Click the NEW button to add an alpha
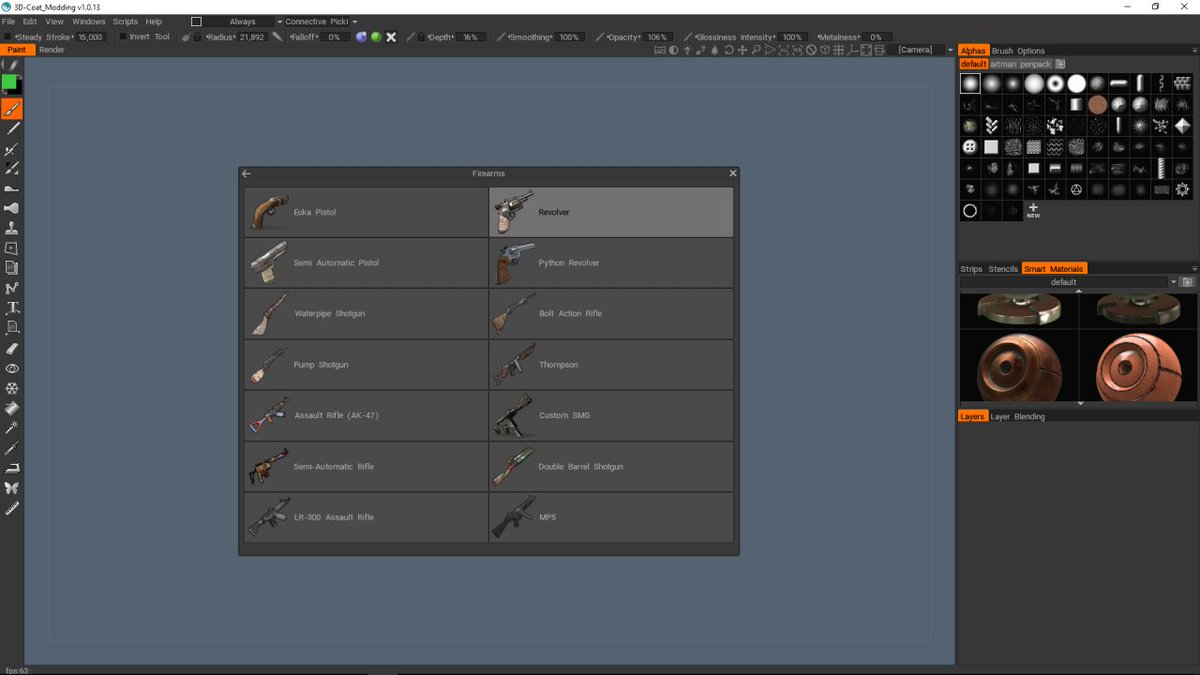Viewport: 1200px width, 675px height. [x=1033, y=209]
